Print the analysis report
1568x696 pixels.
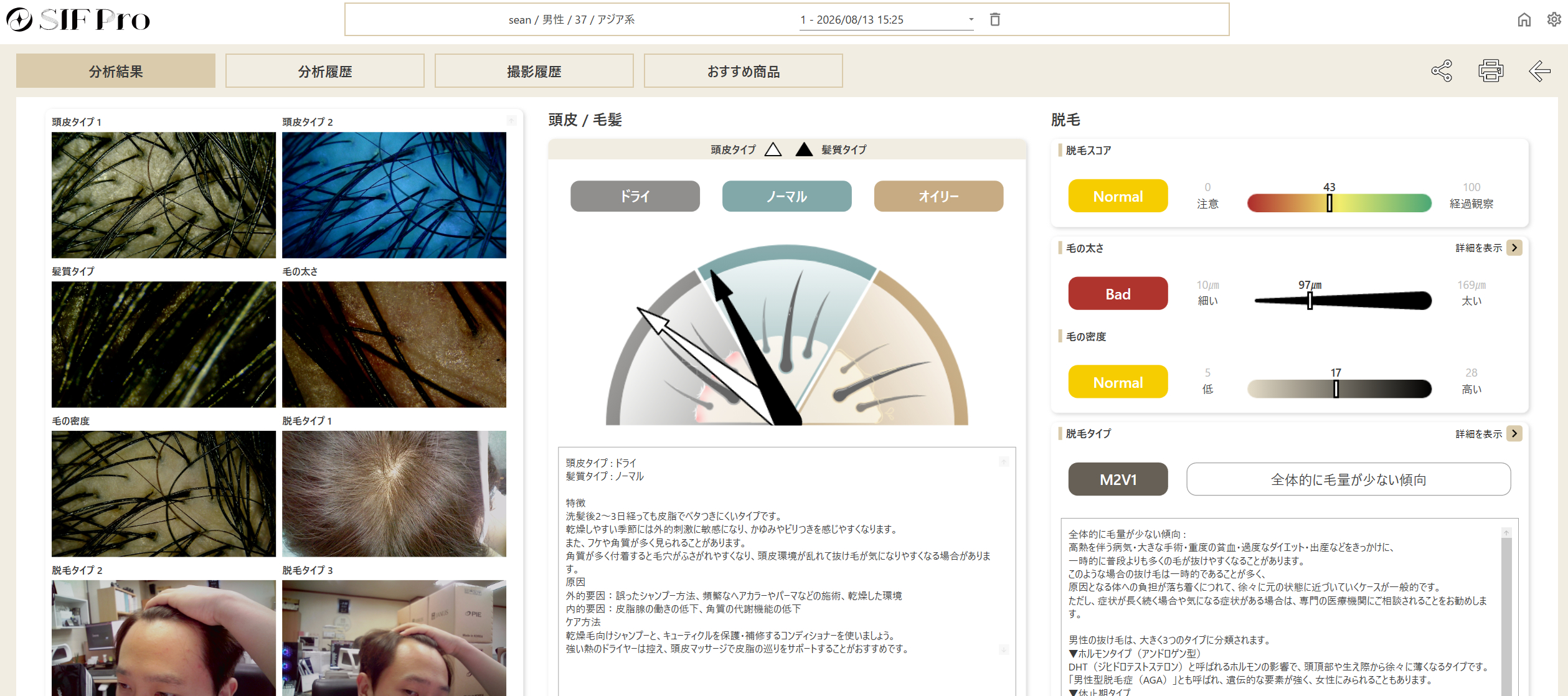[x=1491, y=70]
